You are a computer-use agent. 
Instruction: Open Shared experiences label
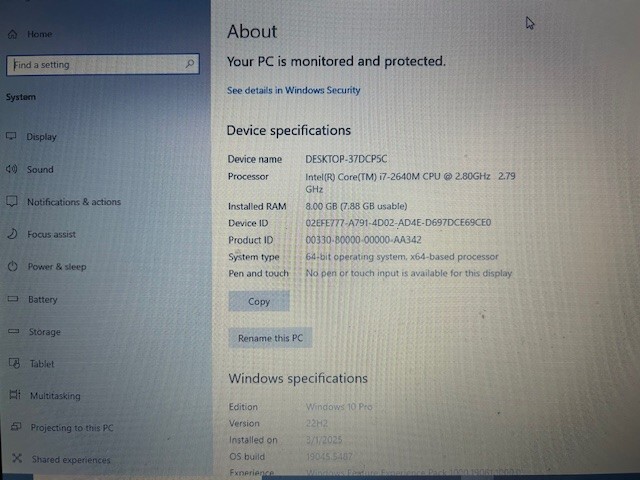tap(71, 460)
